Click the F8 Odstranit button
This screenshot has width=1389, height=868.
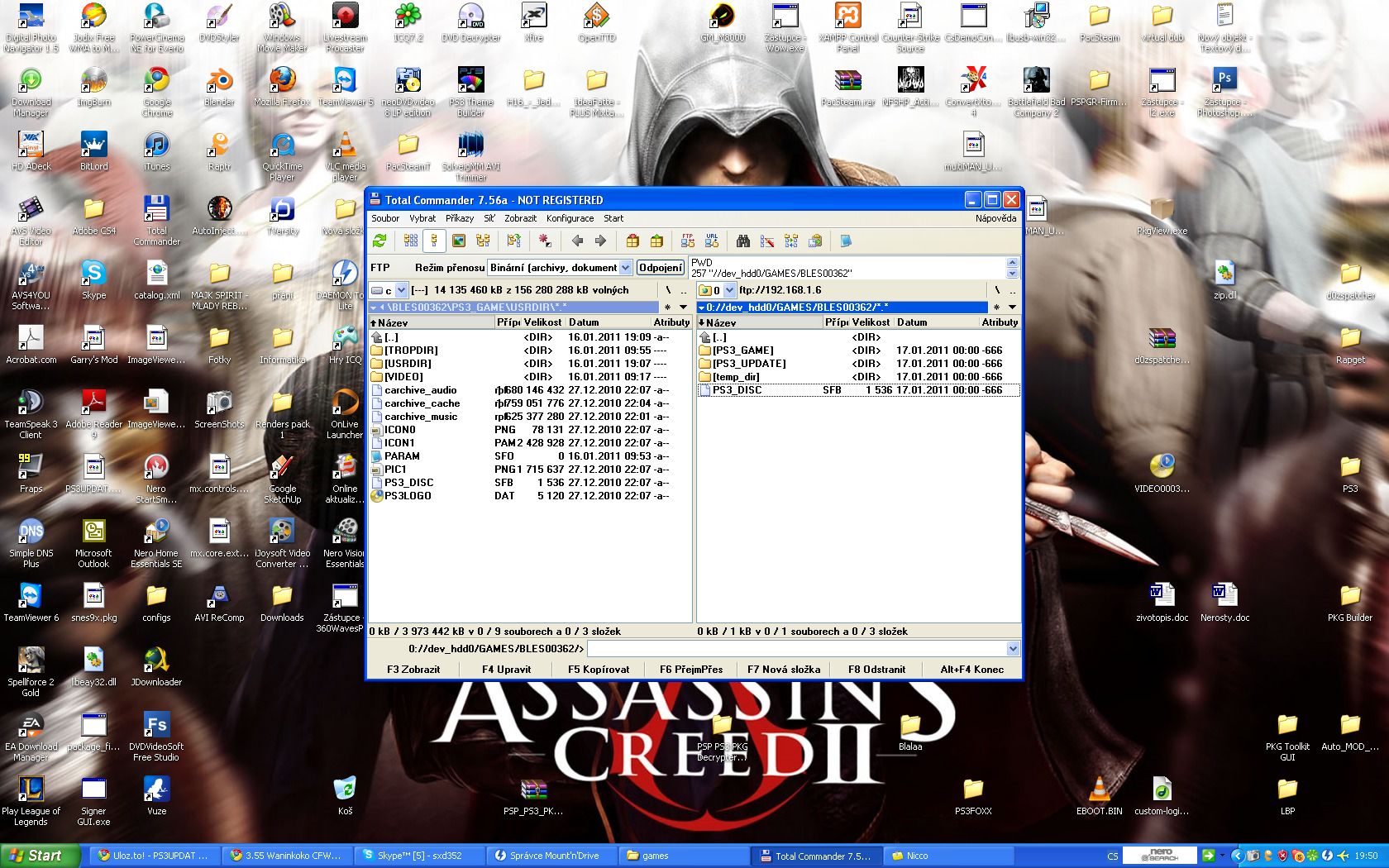876,670
